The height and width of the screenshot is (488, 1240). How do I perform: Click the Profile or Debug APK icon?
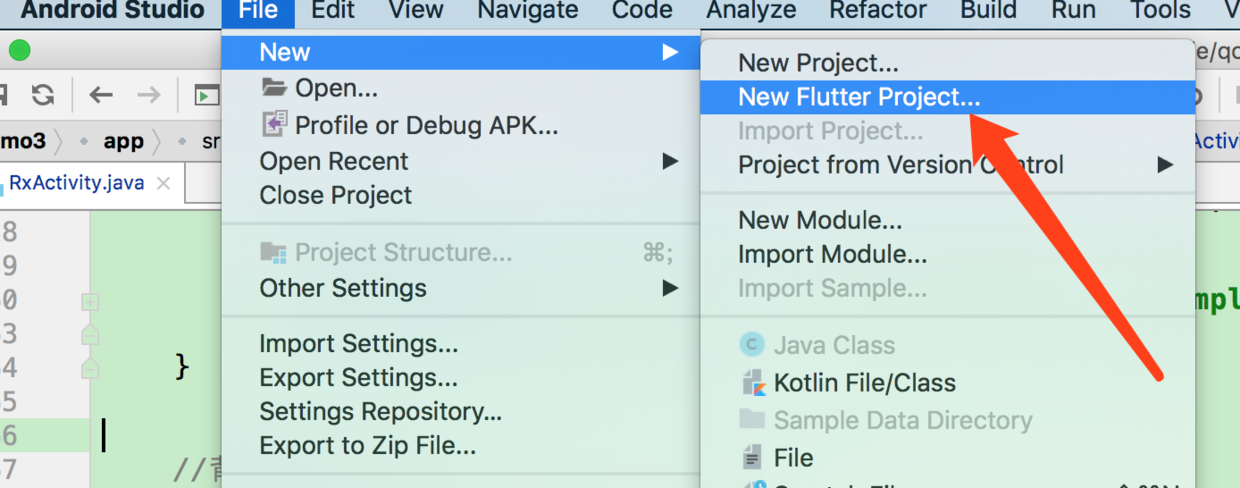[x=274, y=125]
